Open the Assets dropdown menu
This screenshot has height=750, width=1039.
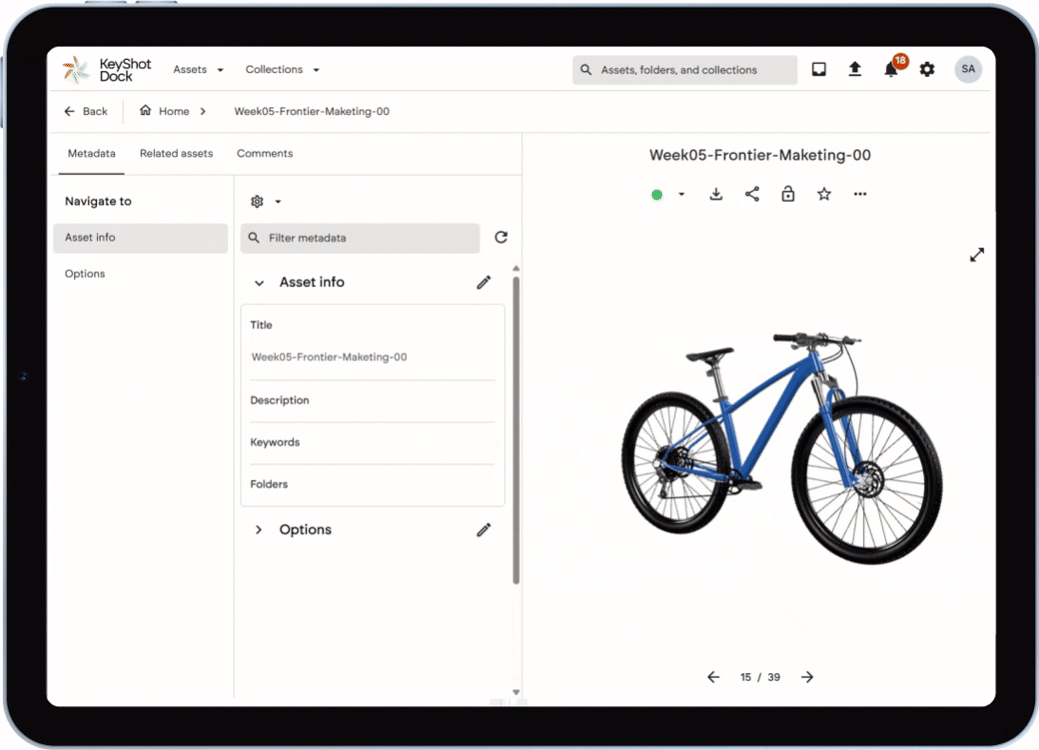pyautogui.click(x=198, y=70)
